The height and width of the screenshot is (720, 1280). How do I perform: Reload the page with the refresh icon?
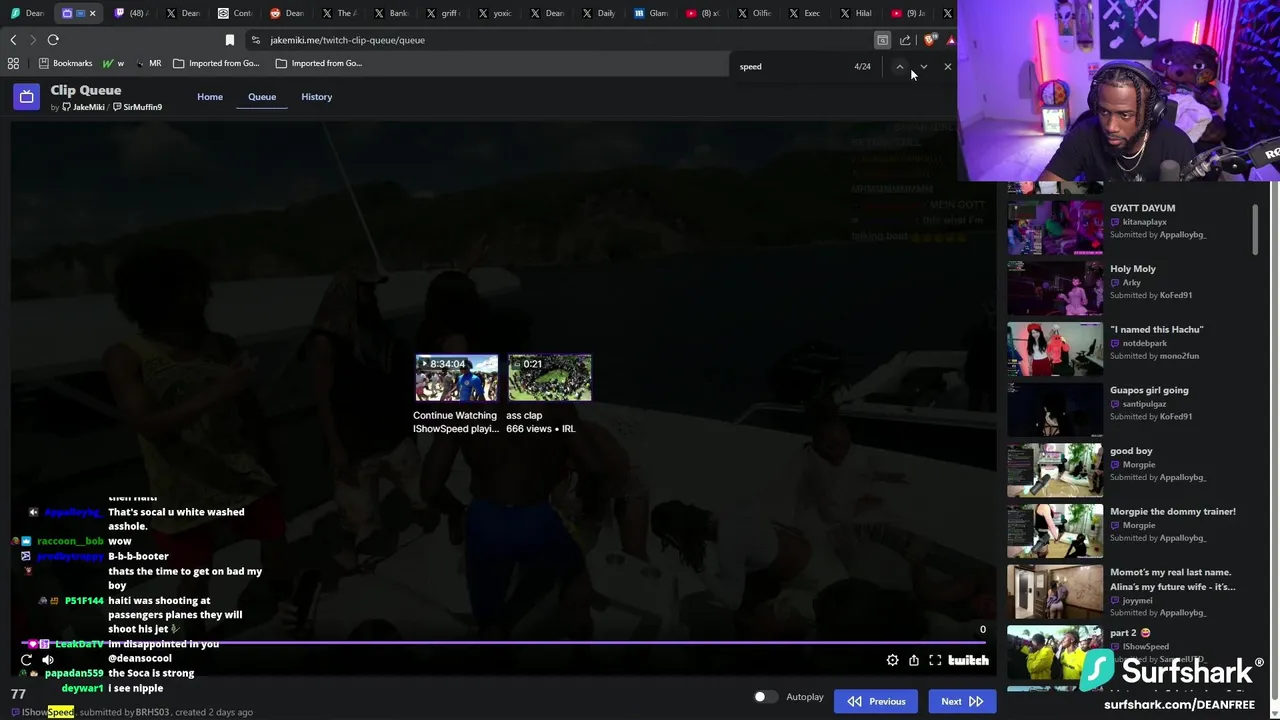coord(53,40)
